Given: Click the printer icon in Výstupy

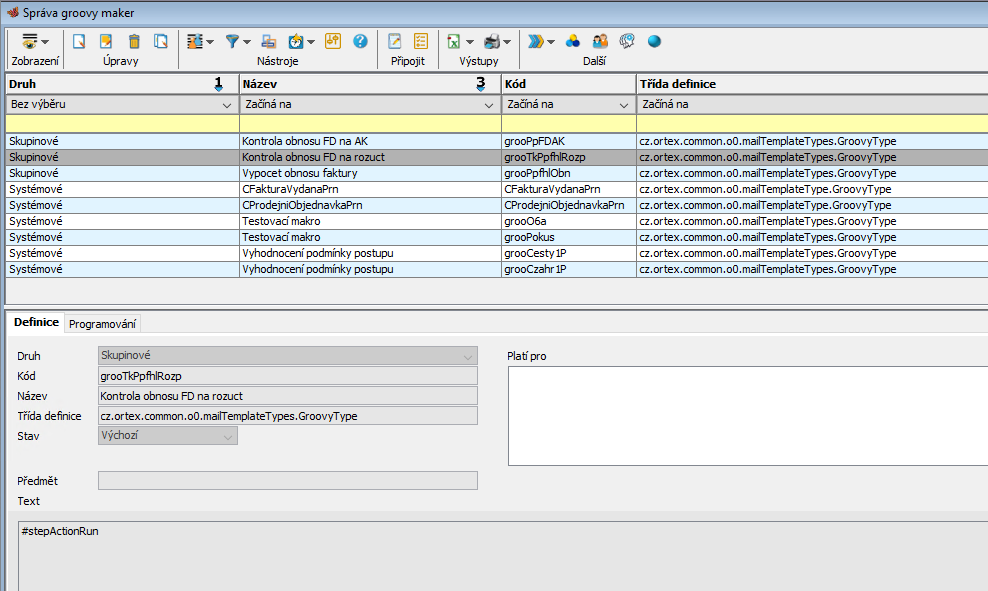Looking at the screenshot, I should pyautogui.click(x=492, y=41).
